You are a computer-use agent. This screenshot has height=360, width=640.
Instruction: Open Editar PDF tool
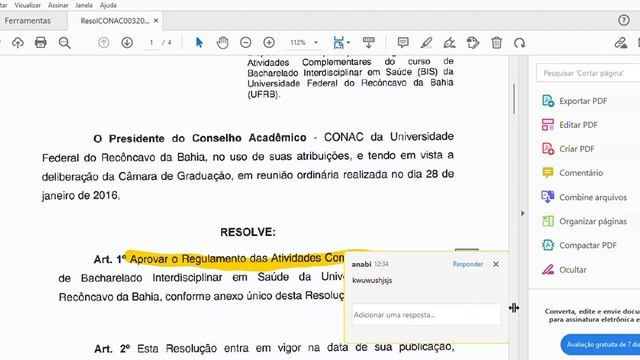[570, 125]
